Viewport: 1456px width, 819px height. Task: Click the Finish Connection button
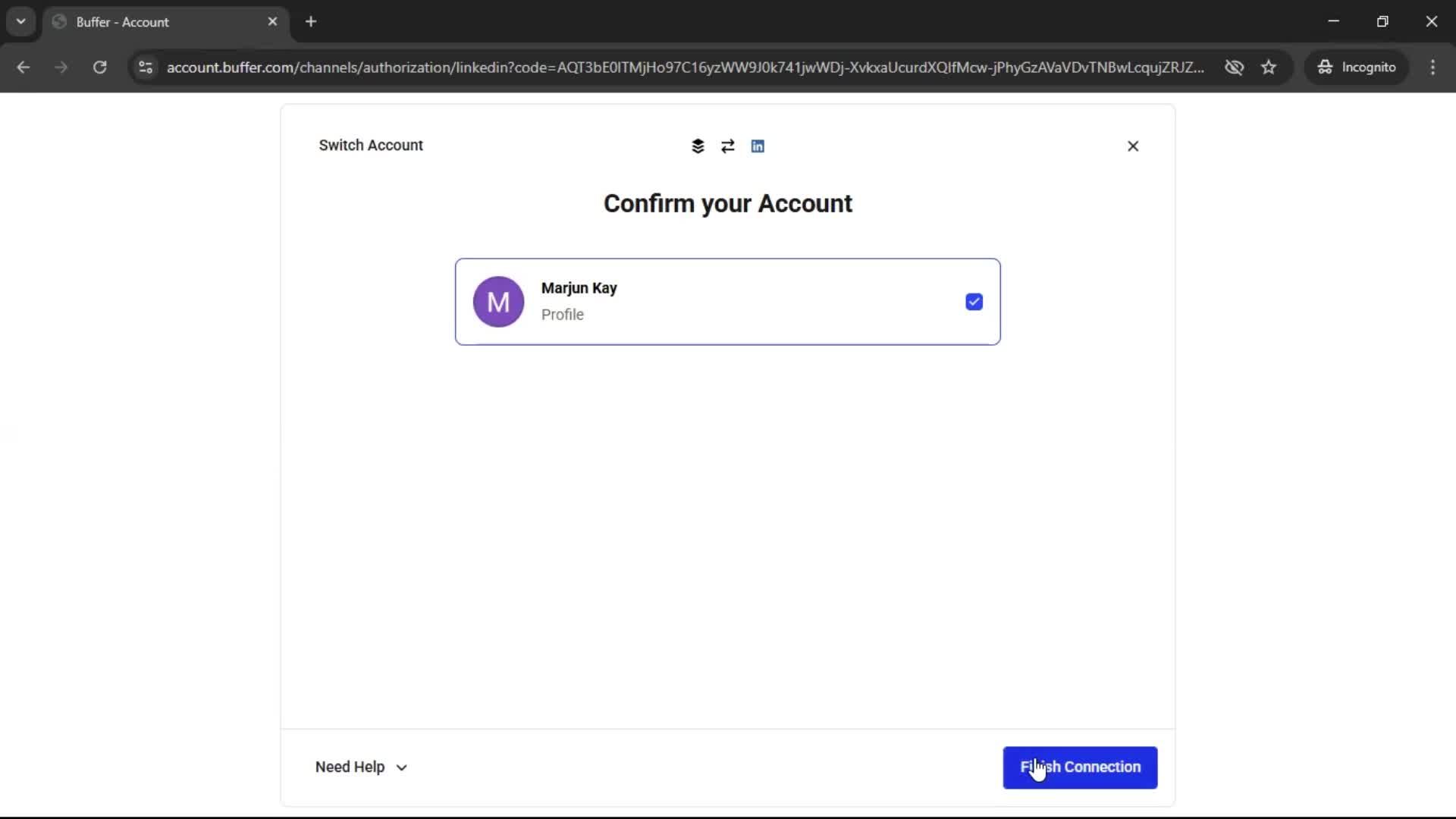click(1080, 767)
